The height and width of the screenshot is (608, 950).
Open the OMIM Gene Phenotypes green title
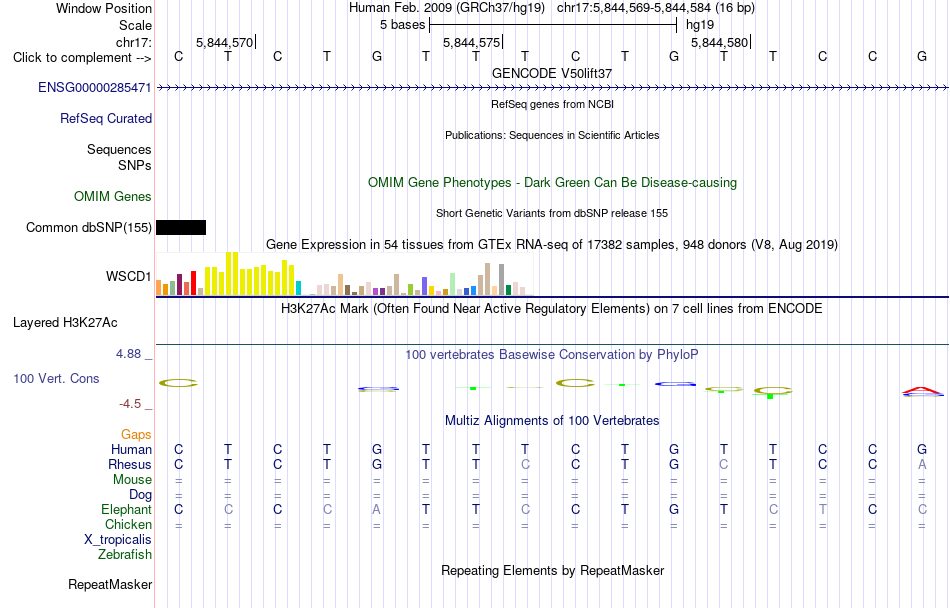pos(553,183)
